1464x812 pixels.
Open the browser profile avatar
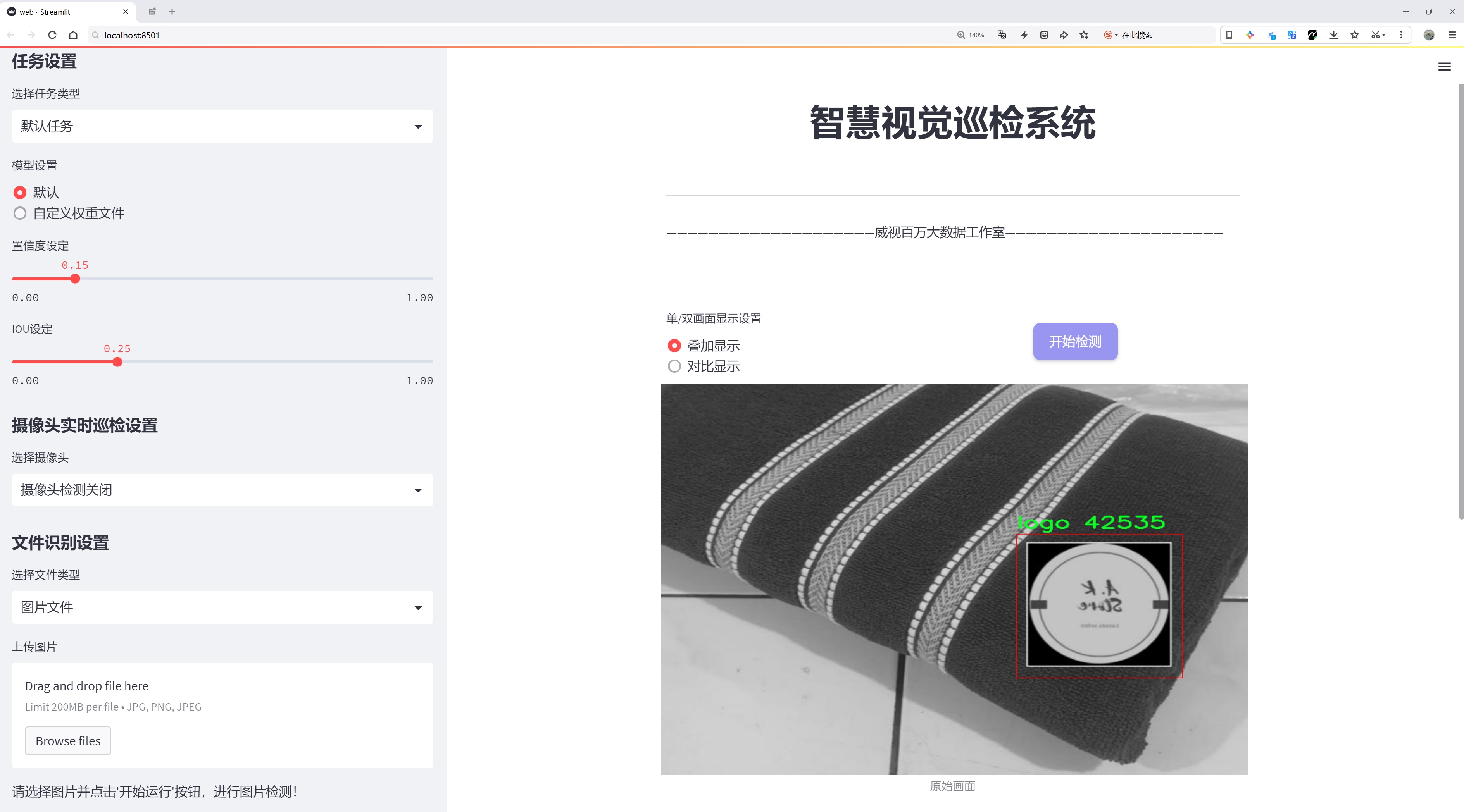click(1428, 34)
